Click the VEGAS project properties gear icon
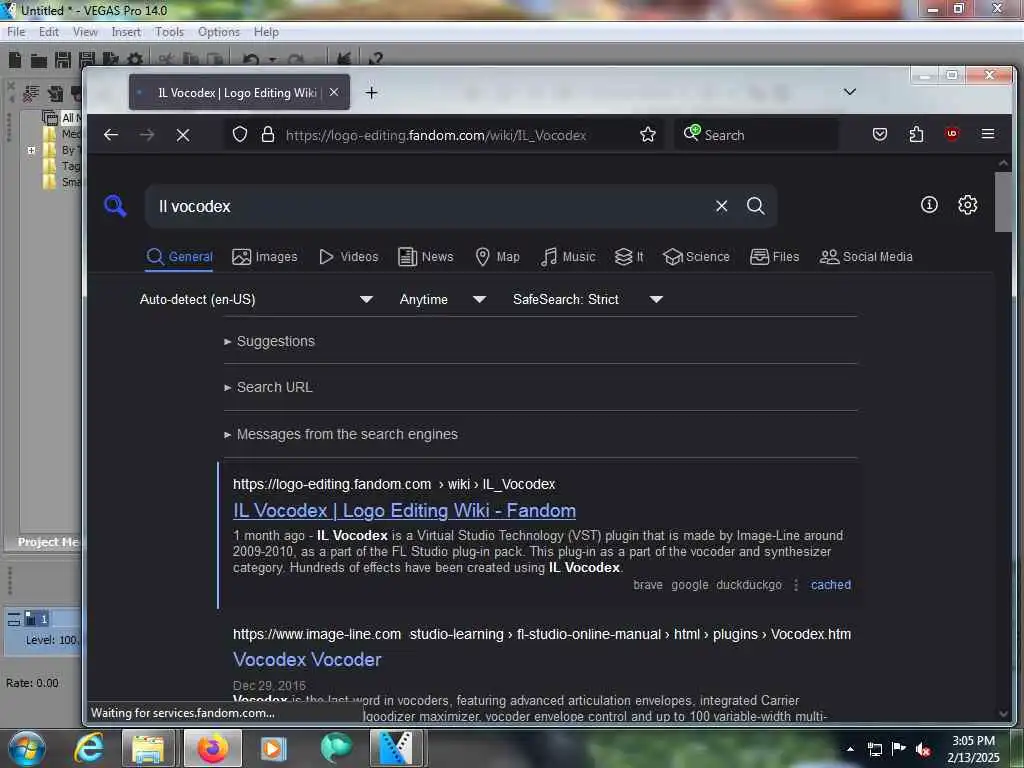Screen dimensions: 1024x768 pos(135,60)
